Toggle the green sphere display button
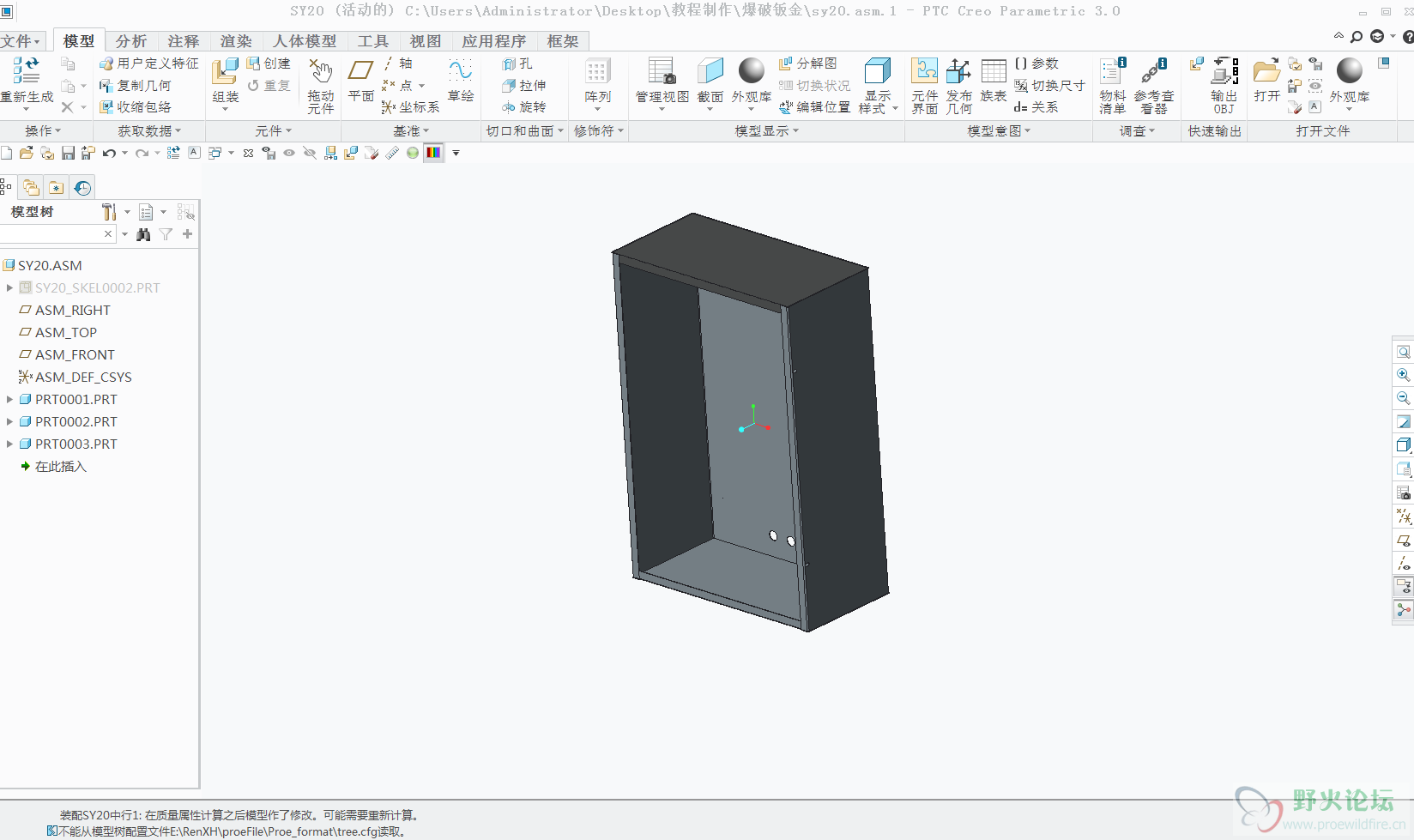 pos(413,153)
